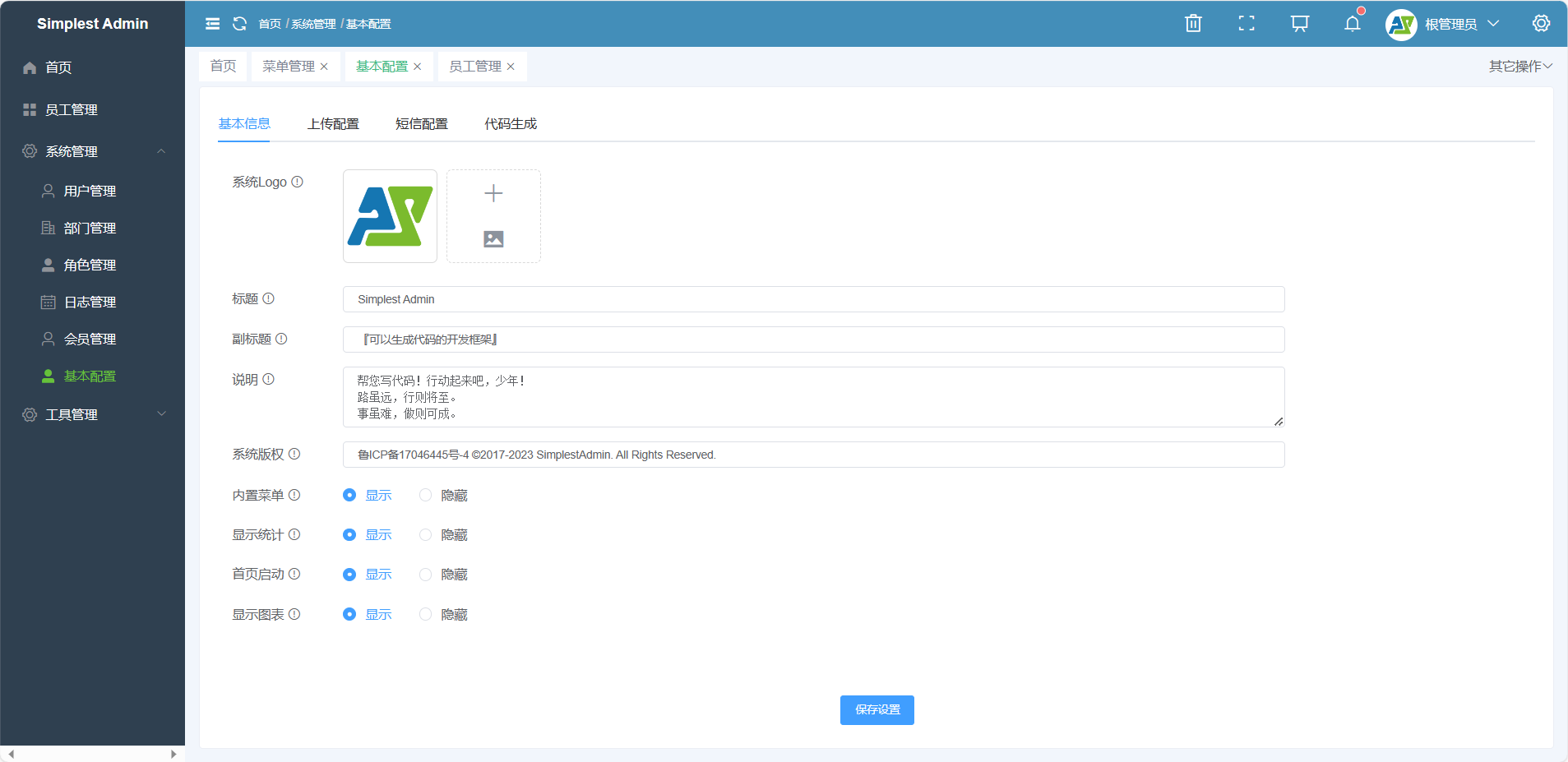1568x762 pixels.
Task: Select 显示 for 显示图表
Action: pyautogui.click(x=349, y=614)
